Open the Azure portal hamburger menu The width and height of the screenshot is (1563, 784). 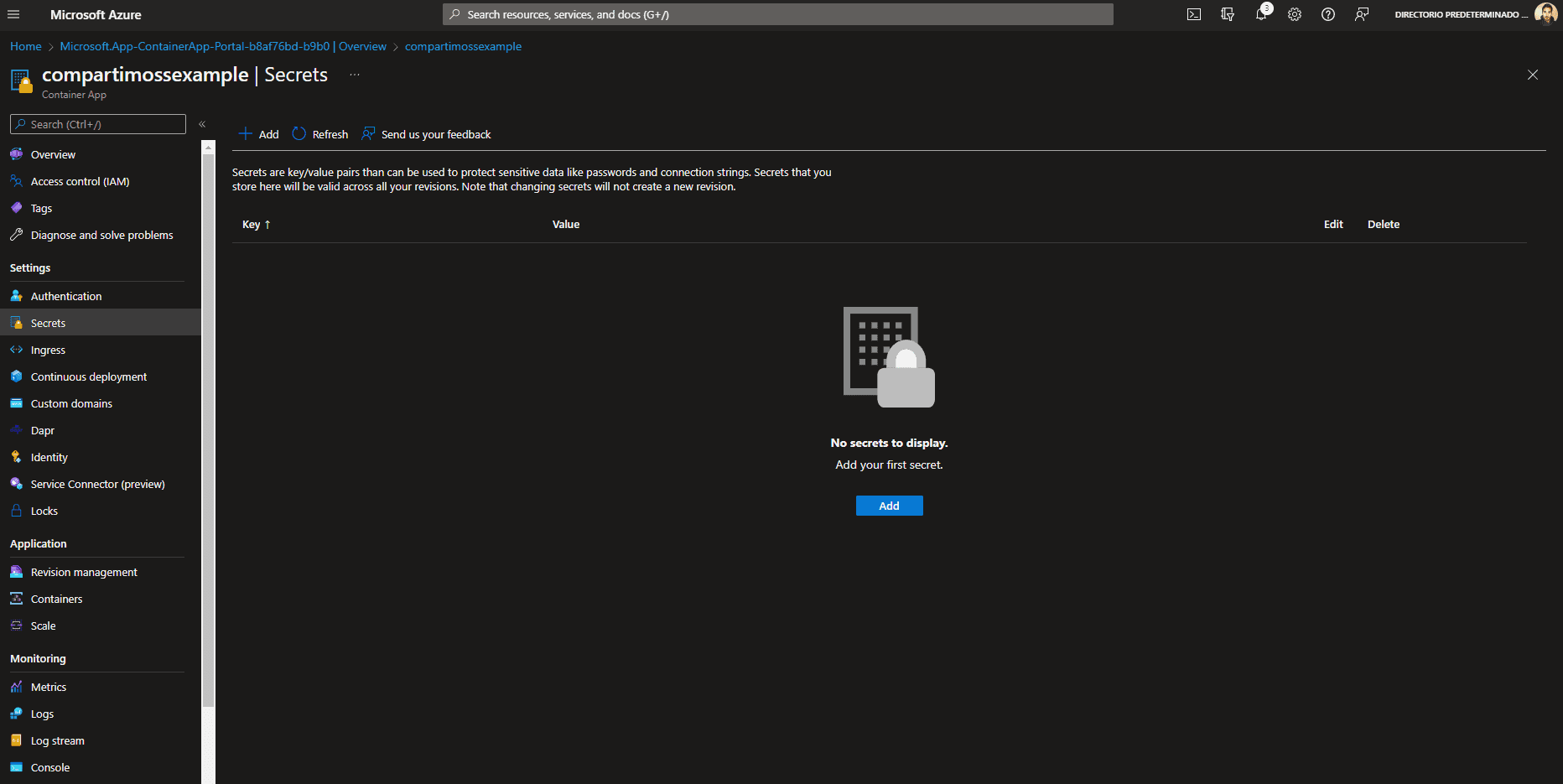(x=13, y=14)
